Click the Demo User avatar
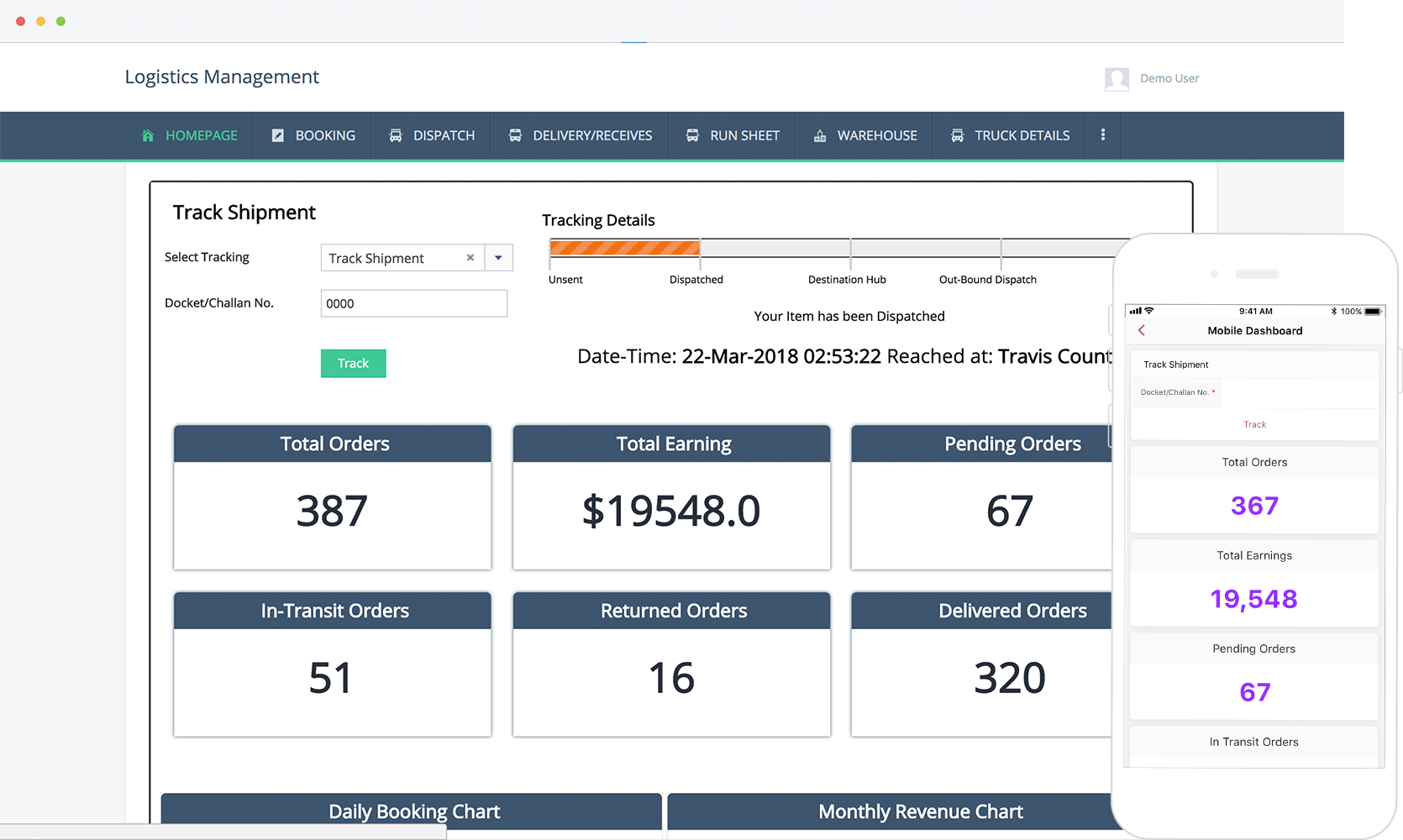The height and width of the screenshot is (840, 1403). [x=1117, y=79]
